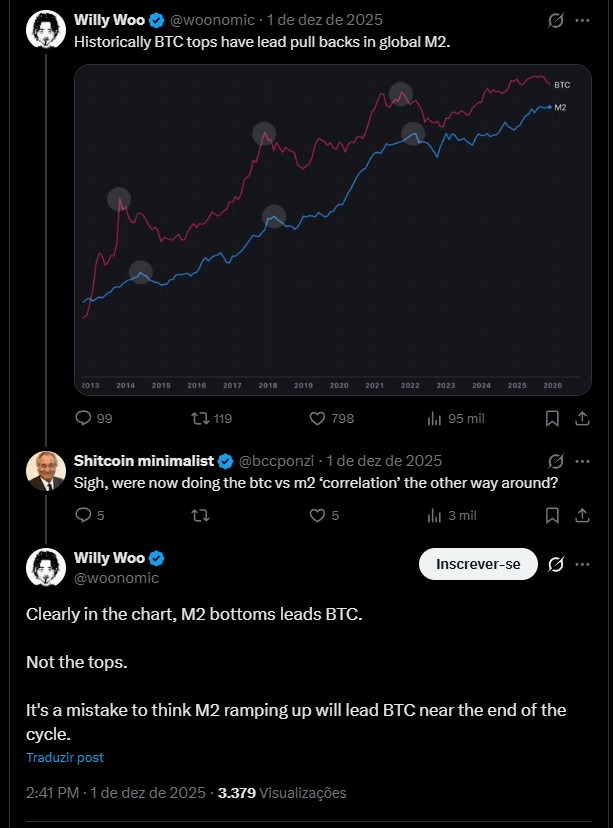Click the Inscrever-se subscribe button
The image size is (613, 828).
(x=478, y=564)
